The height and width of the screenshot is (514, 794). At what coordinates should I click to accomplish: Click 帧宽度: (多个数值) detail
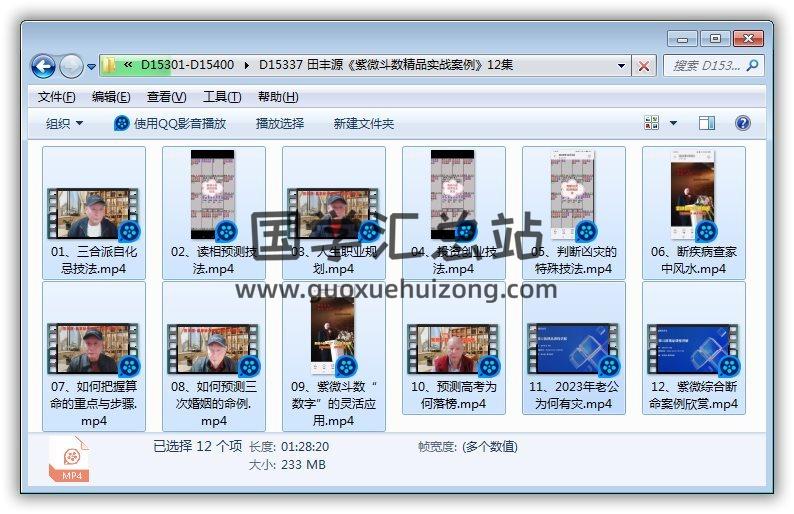pyautogui.click(x=467, y=447)
